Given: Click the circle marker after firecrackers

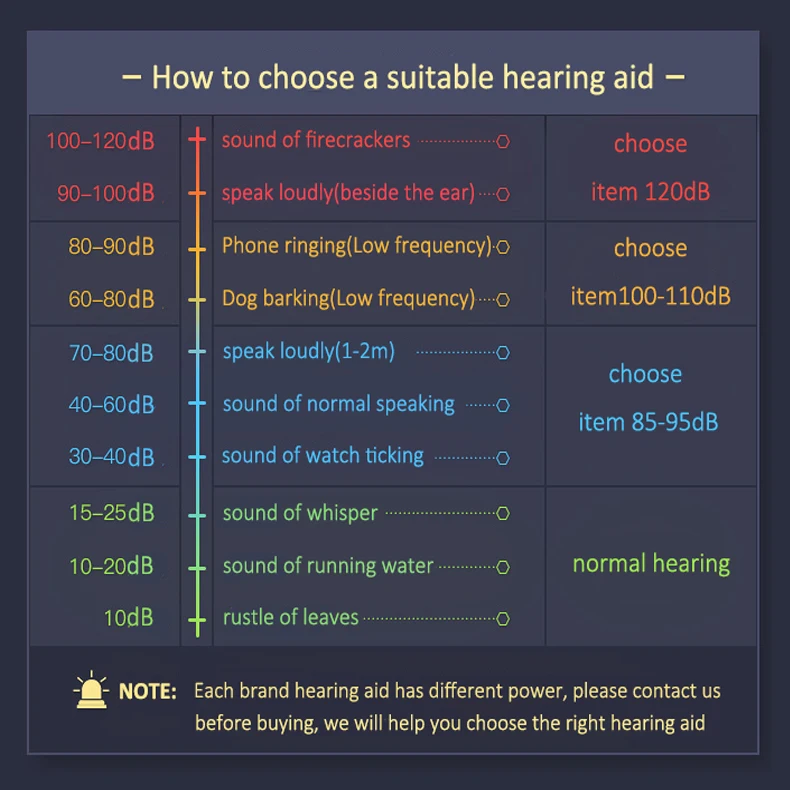Looking at the screenshot, I should pos(503,142).
